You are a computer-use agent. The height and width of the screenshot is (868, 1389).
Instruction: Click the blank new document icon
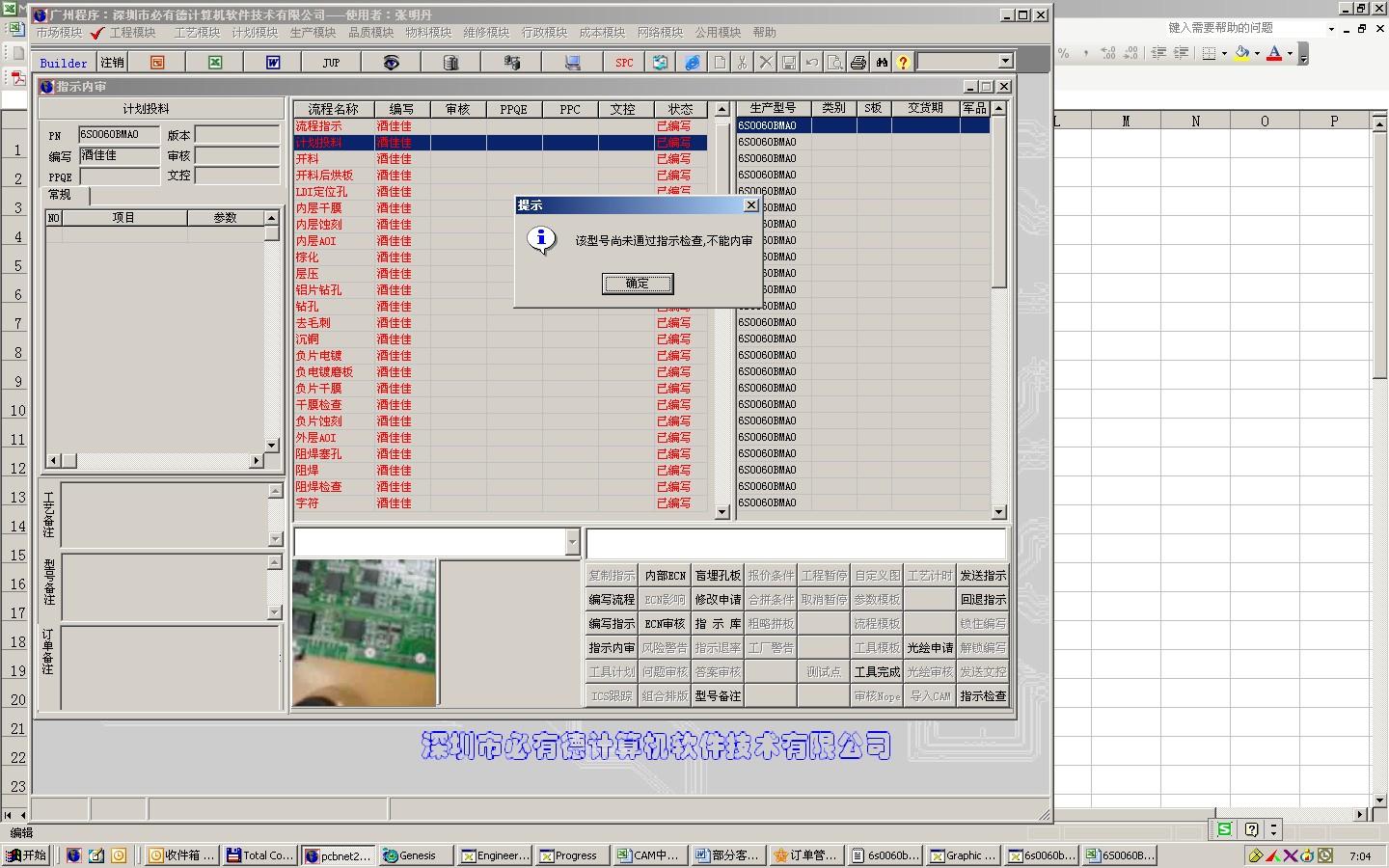point(720,63)
